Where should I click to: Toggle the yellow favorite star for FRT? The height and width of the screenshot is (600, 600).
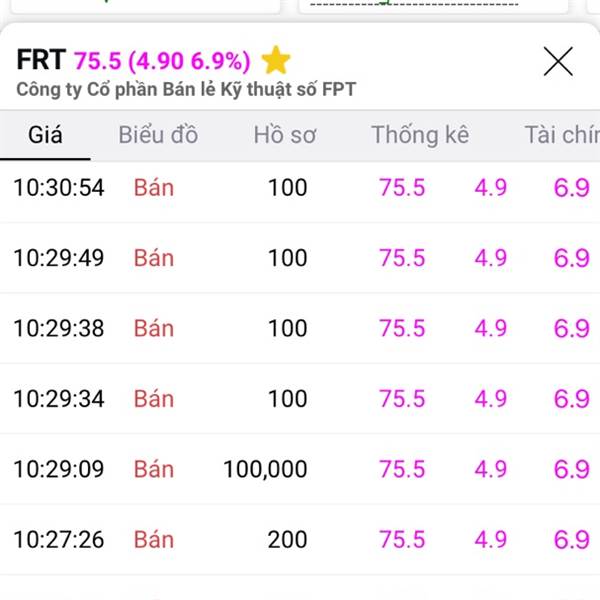(x=276, y=60)
